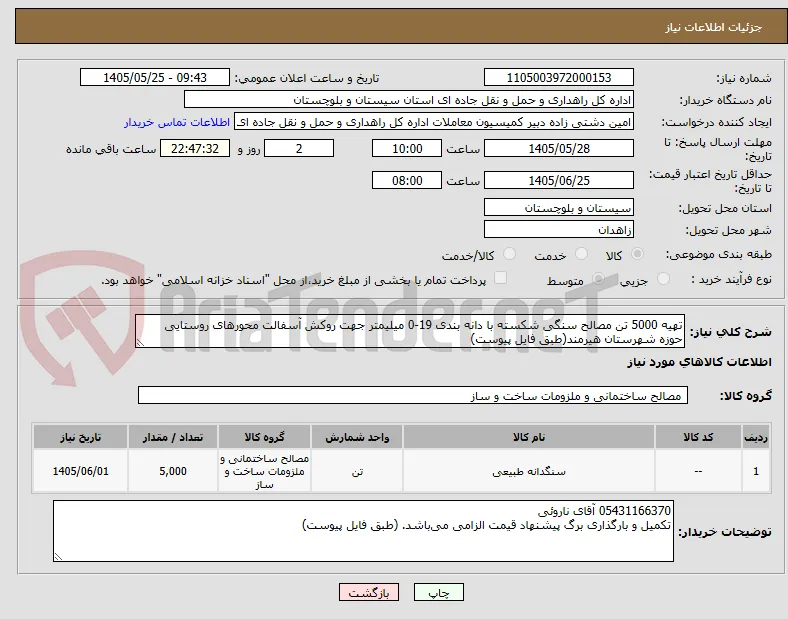Viewport: 788px width, 619px height.
Task: Click the نام کالا column header
Action: [529, 437]
